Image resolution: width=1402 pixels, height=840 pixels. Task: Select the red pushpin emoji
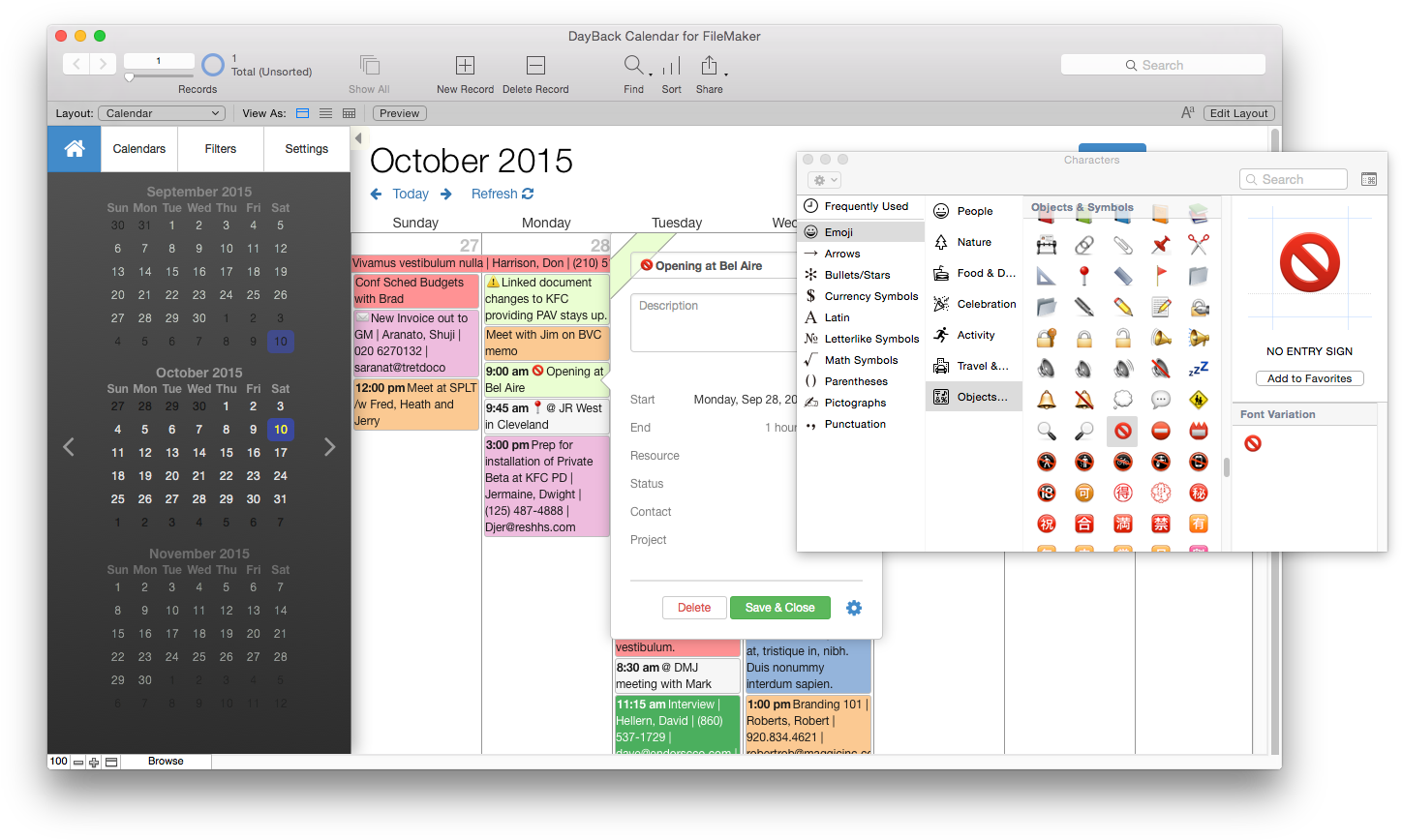click(x=1161, y=244)
